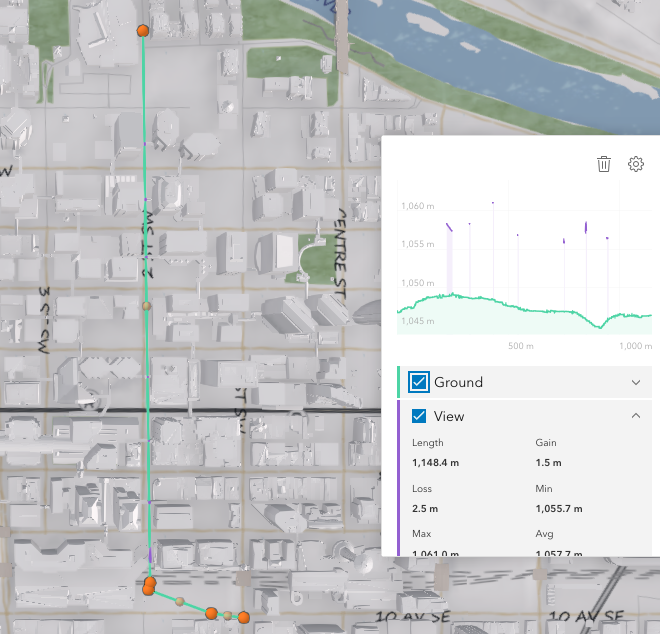Select the northern start vertex of profile line
Viewport: 660px width, 634px height.
click(x=143, y=31)
